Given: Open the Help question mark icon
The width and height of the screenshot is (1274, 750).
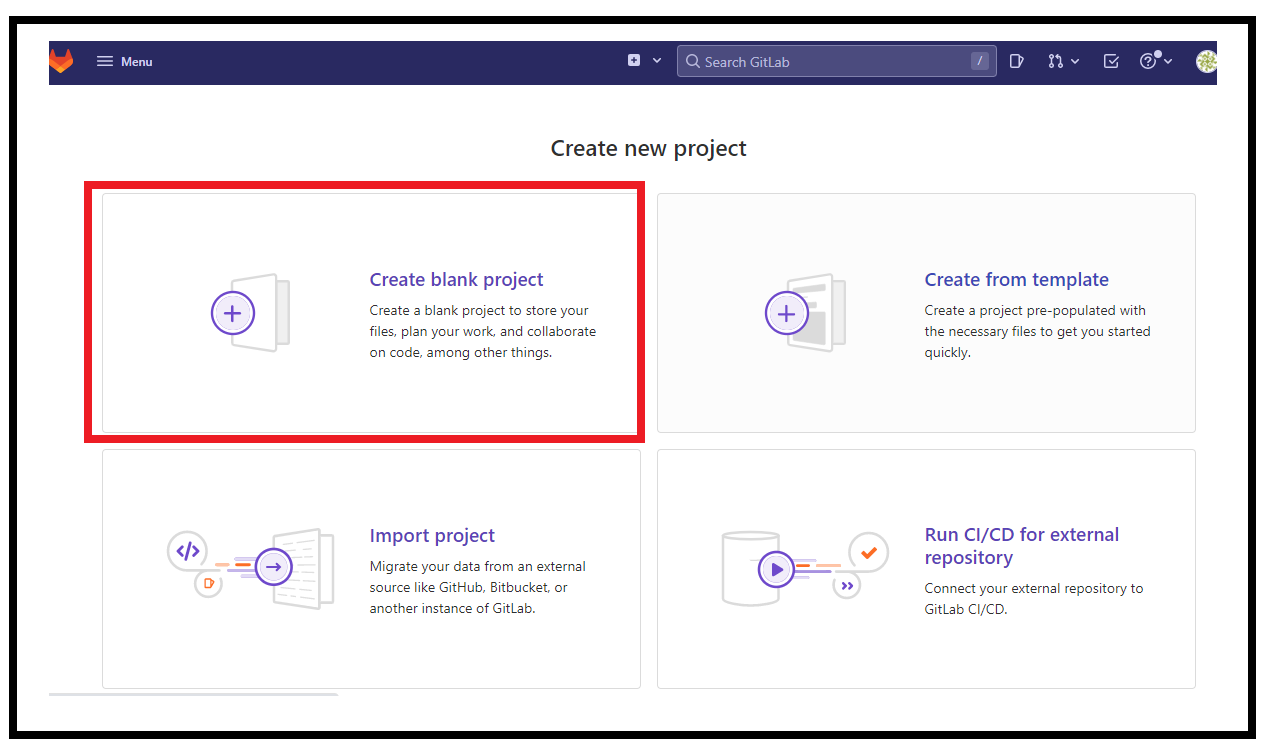Looking at the screenshot, I should pos(1147,61).
